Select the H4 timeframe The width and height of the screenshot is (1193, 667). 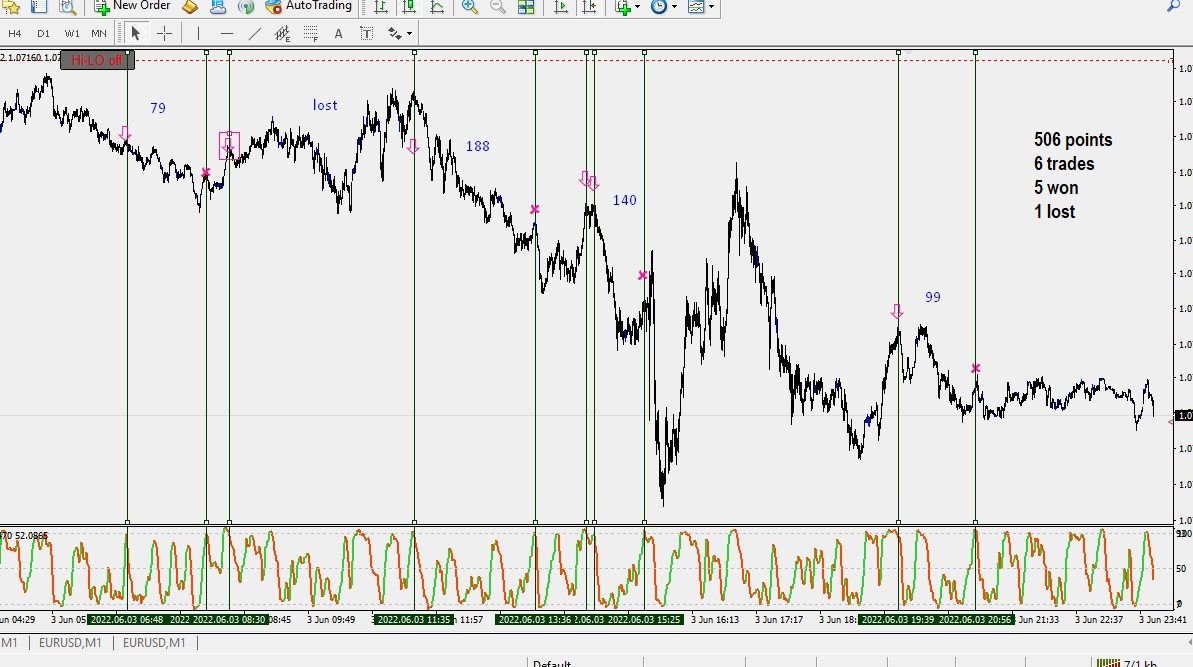pos(14,33)
